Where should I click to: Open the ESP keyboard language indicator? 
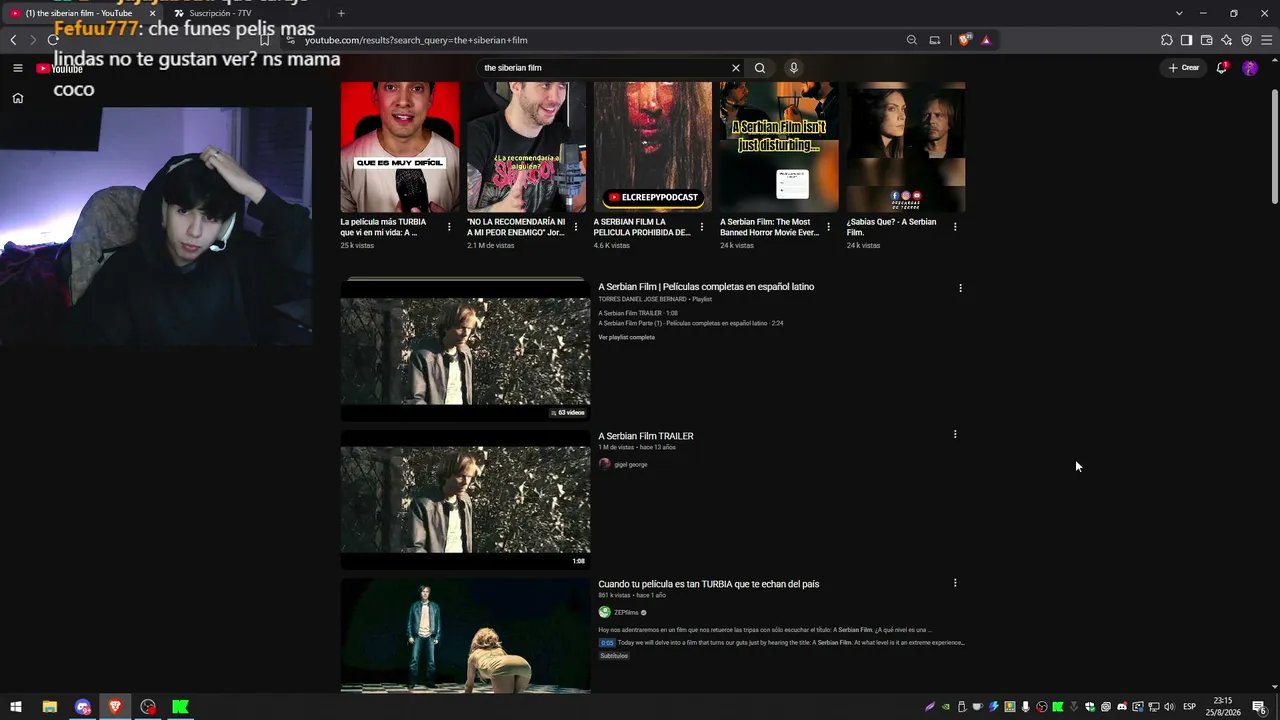1190,707
